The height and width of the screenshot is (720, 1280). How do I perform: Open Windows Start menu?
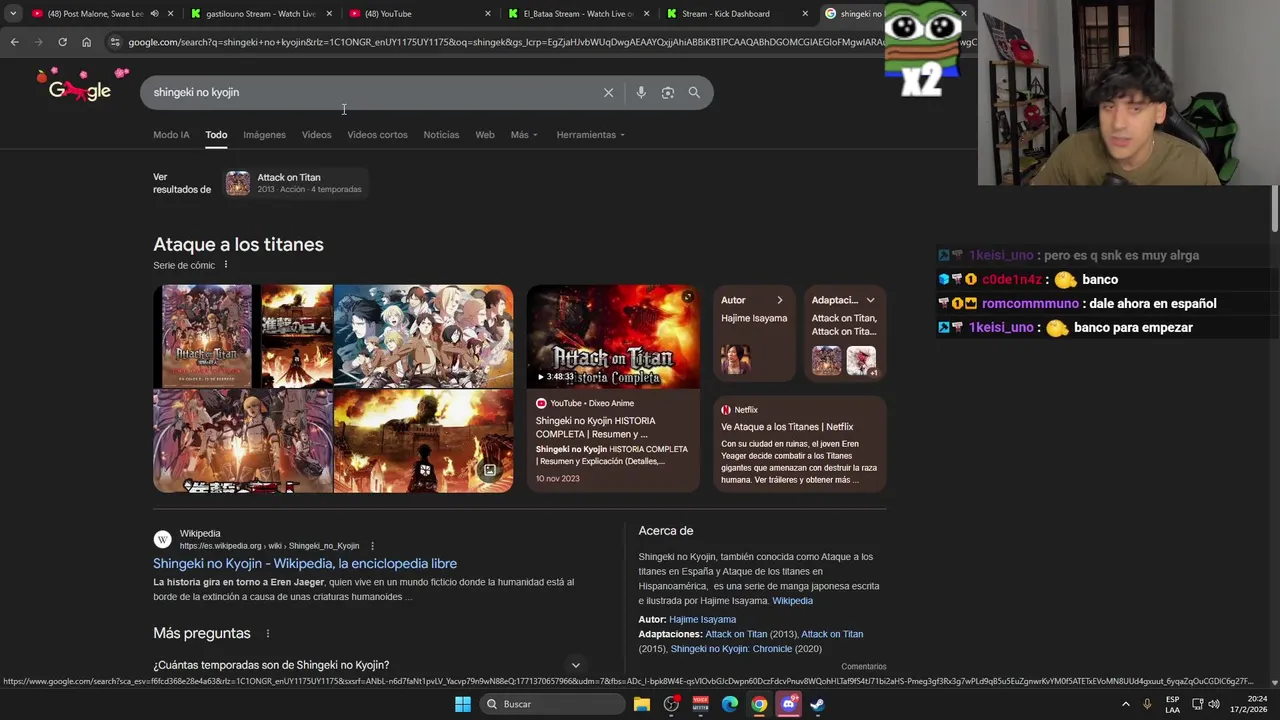pyautogui.click(x=463, y=704)
